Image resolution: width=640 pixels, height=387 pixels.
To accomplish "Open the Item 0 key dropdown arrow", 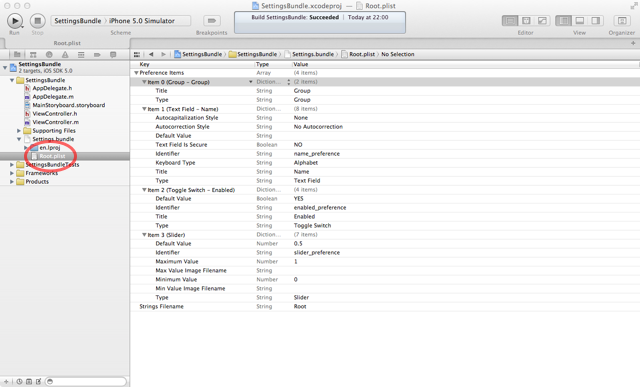I will 251,82.
